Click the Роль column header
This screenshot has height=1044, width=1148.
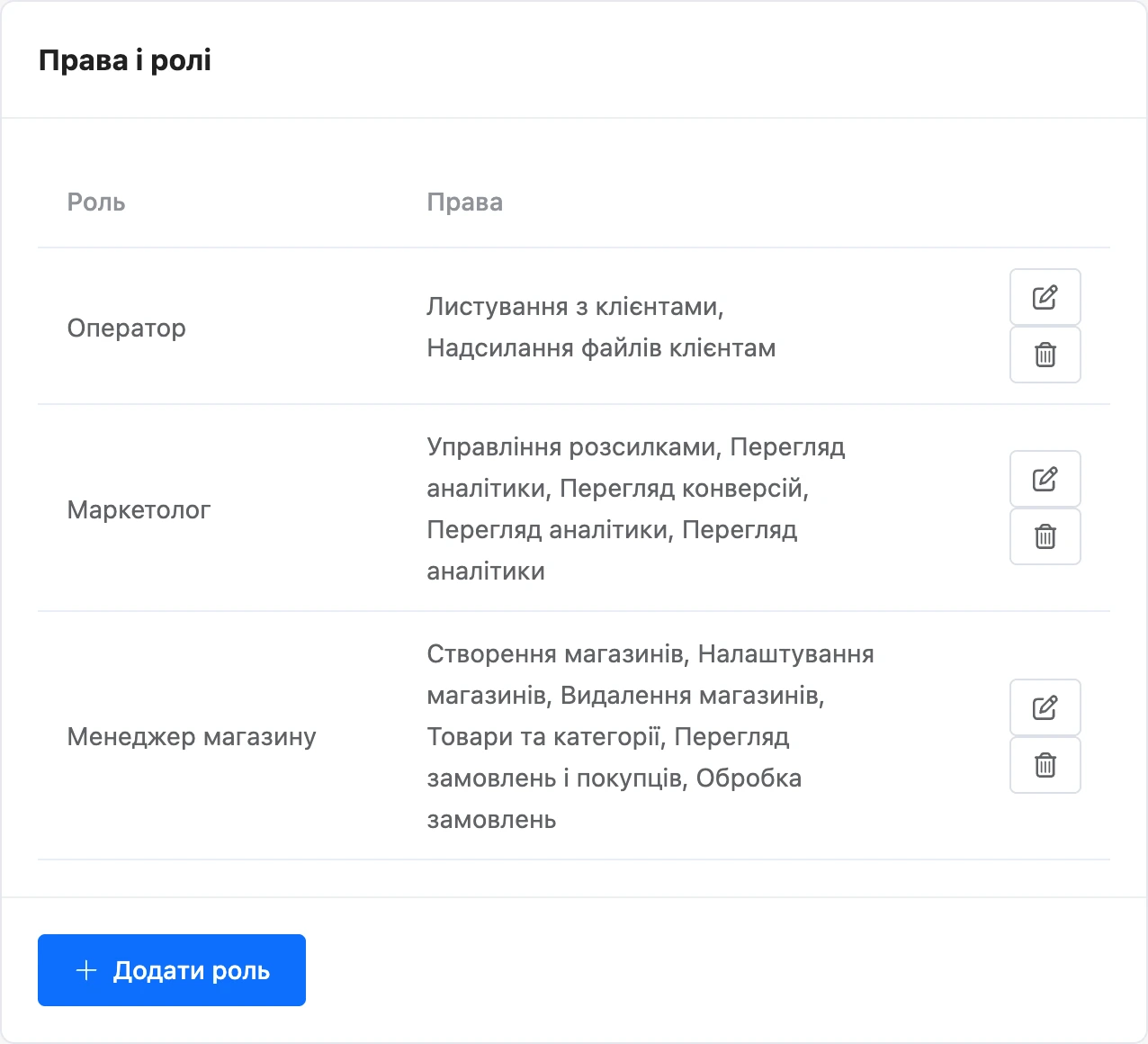tap(96, 202)
